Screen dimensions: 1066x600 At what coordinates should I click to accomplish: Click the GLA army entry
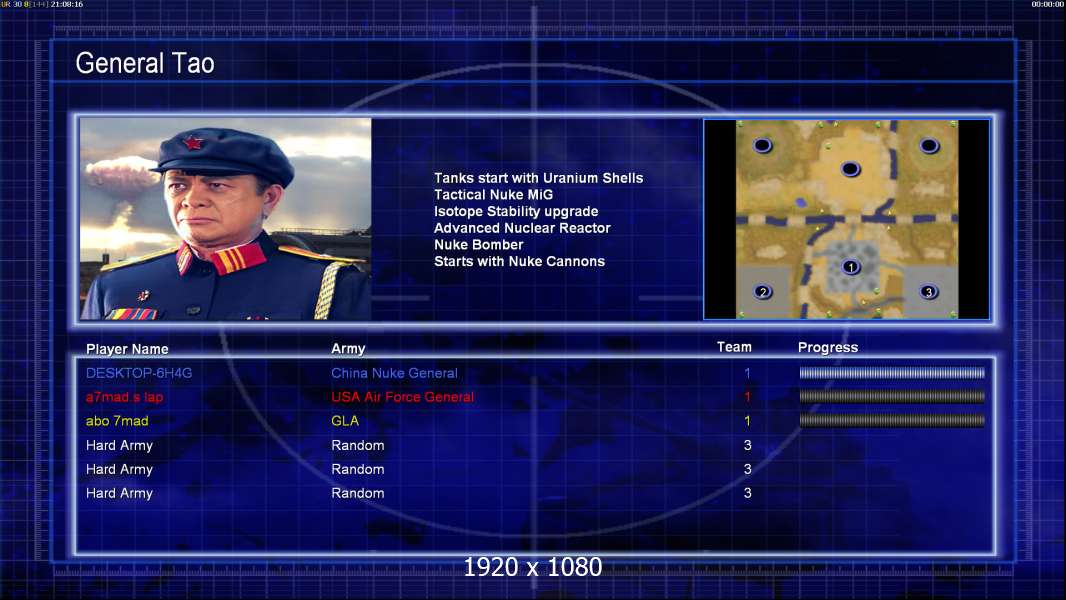click(x=345, y=421)
